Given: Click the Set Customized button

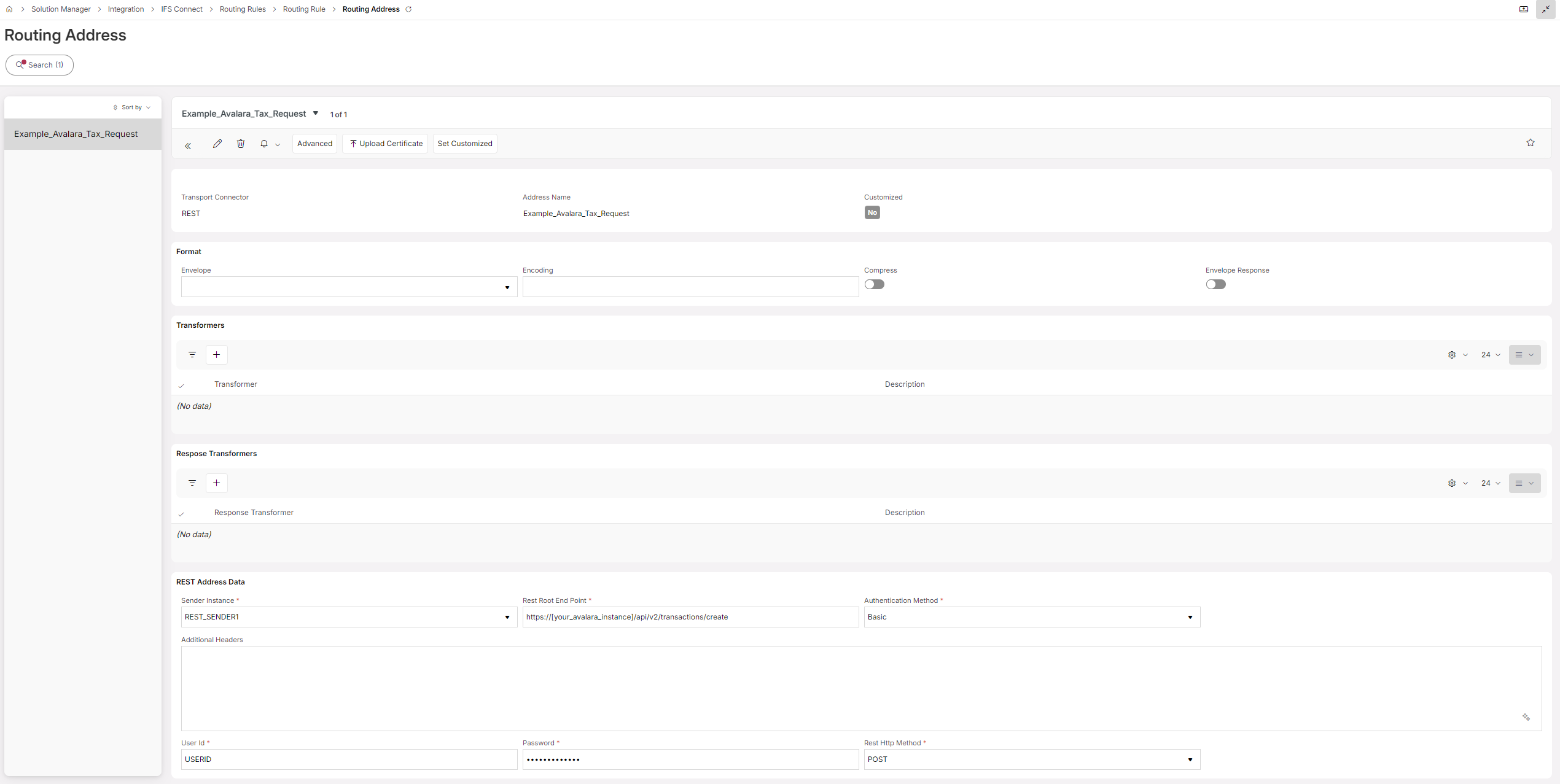Looking at the screenshot, I should [x=465, y=144].
